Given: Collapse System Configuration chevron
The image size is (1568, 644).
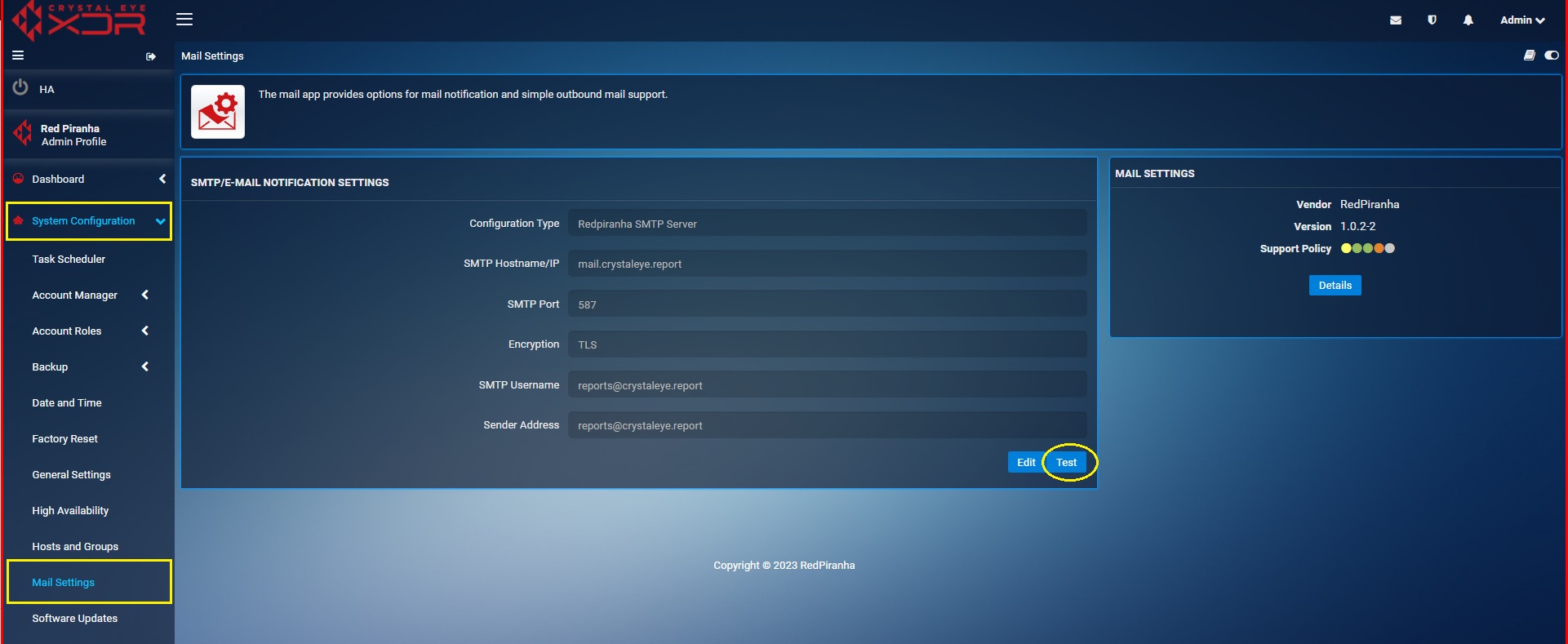Looking at the screenshot, I should click(160, 221).
